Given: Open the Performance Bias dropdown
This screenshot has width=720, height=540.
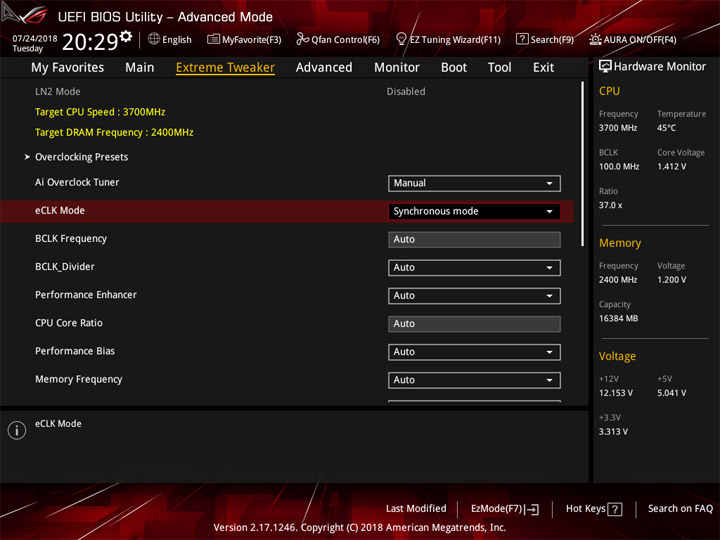Looking at the screenshot, I should pyautogui.click(x=474, y=352).
